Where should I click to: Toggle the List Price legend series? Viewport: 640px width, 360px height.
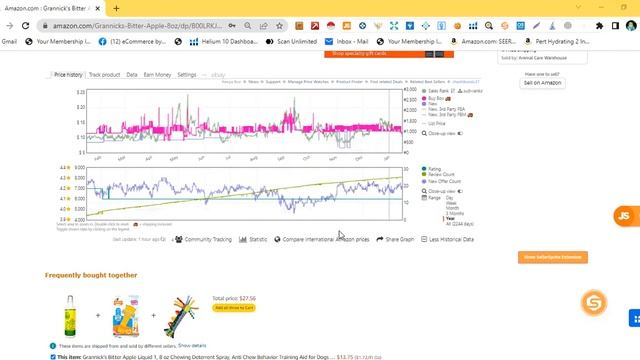(433, 123)
